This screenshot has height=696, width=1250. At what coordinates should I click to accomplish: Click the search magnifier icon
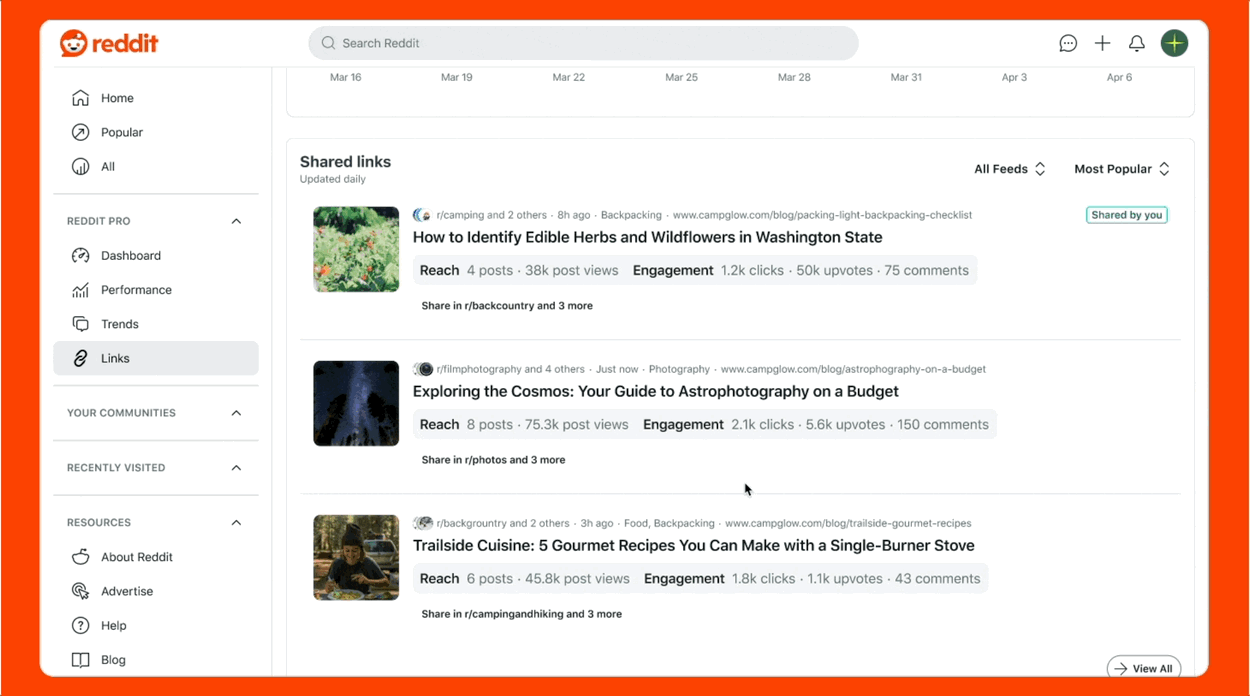[328, 43]
